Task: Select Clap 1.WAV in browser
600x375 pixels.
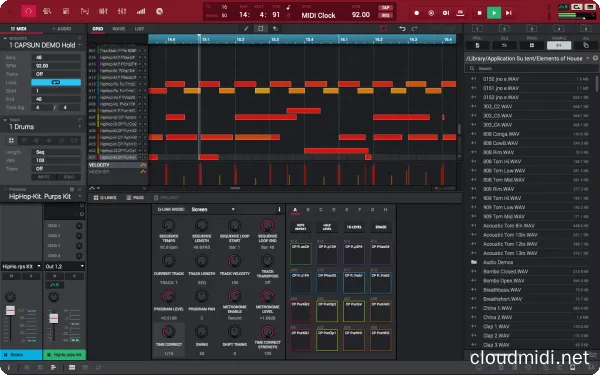Action: pyautogui.click(x=531, y=326)
